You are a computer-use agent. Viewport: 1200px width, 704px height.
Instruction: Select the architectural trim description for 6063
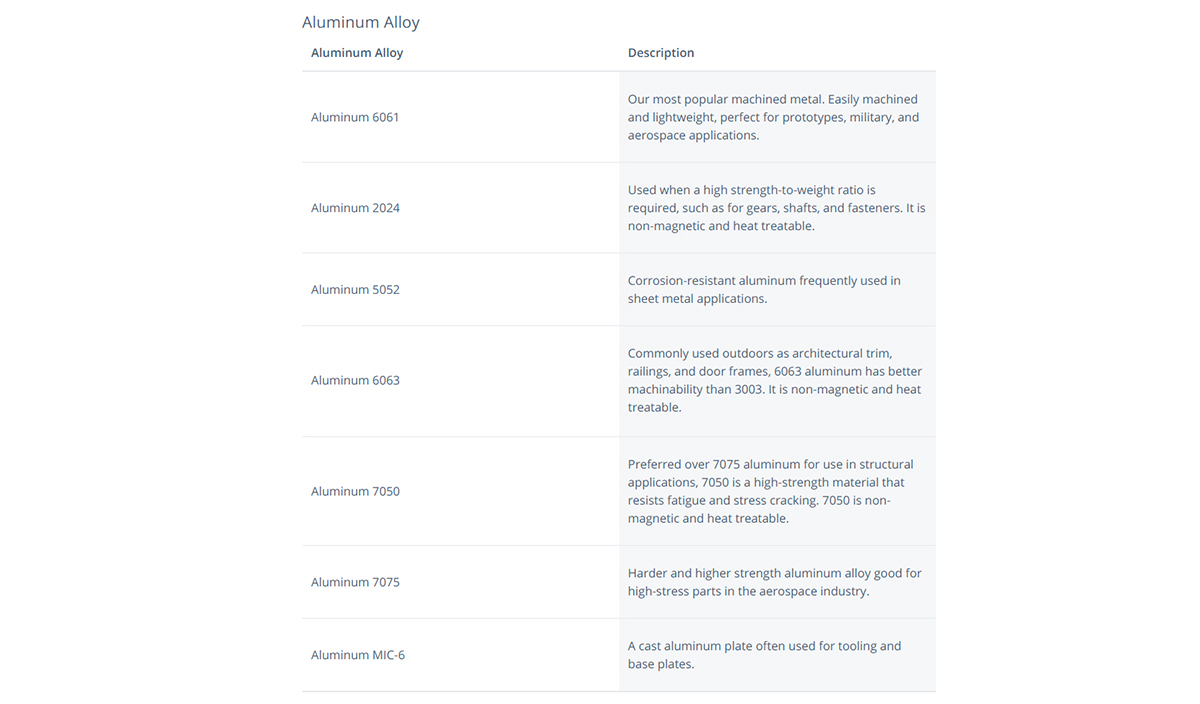point(775,381)
